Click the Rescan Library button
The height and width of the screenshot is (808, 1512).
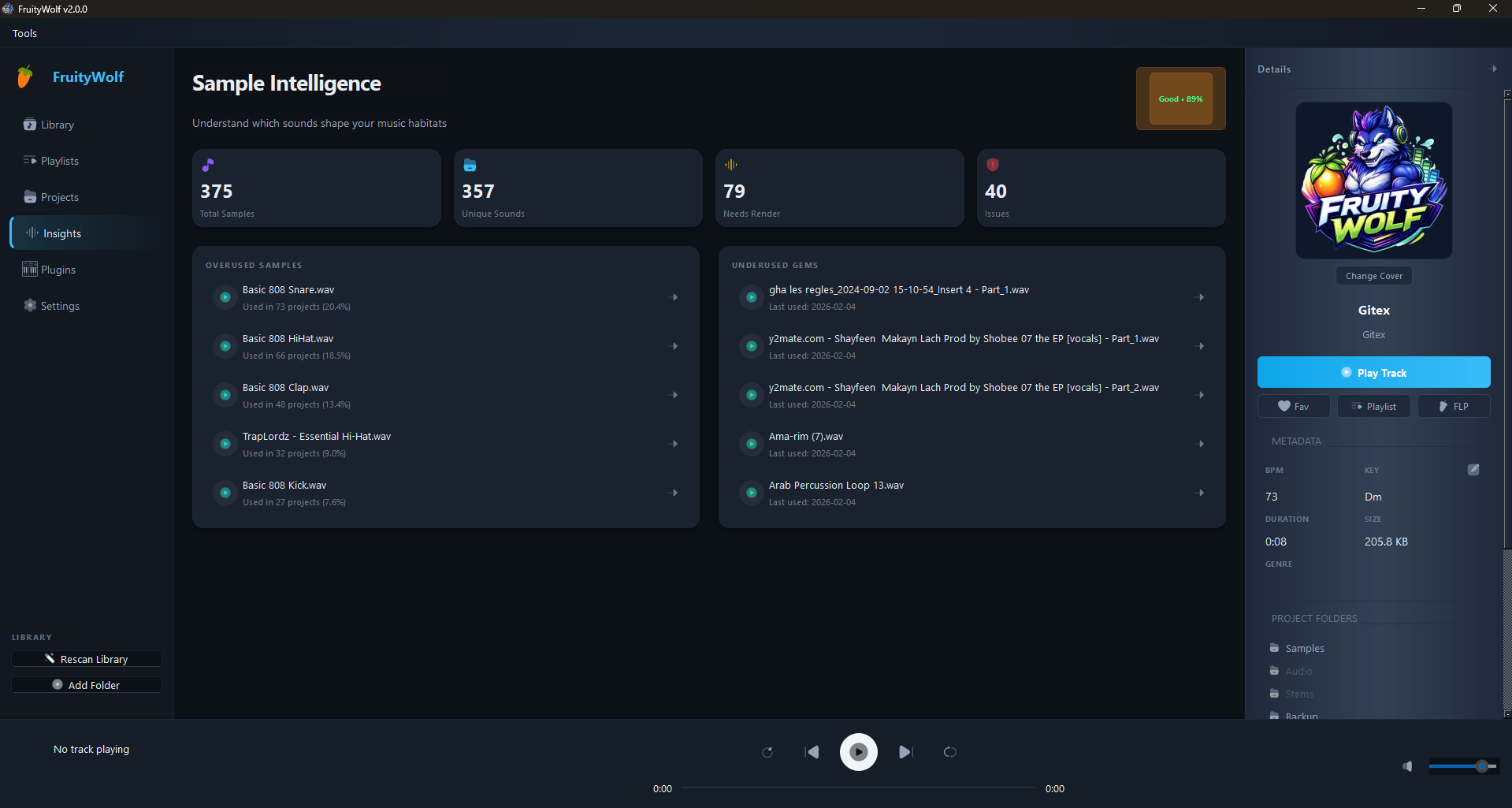click(87, 659)
